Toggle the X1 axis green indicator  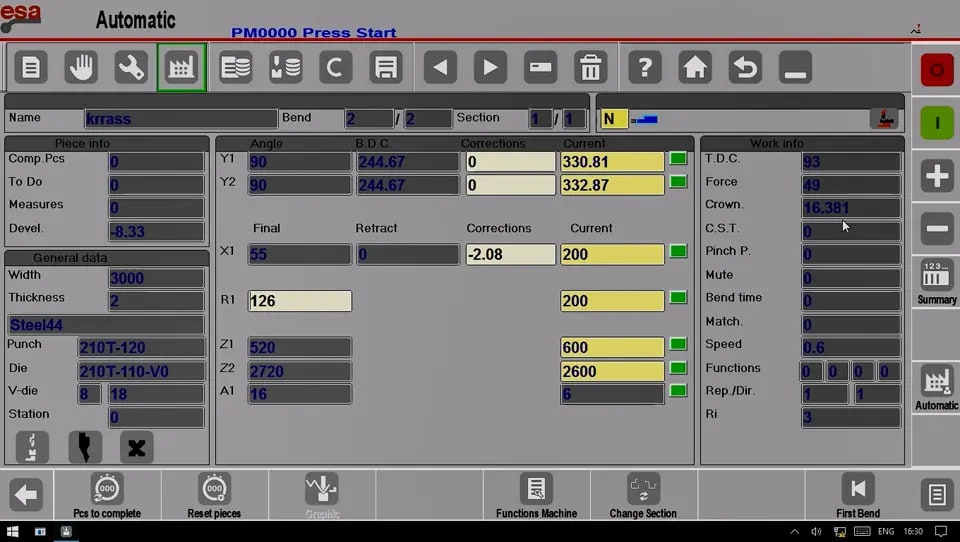tap(678, 251)
